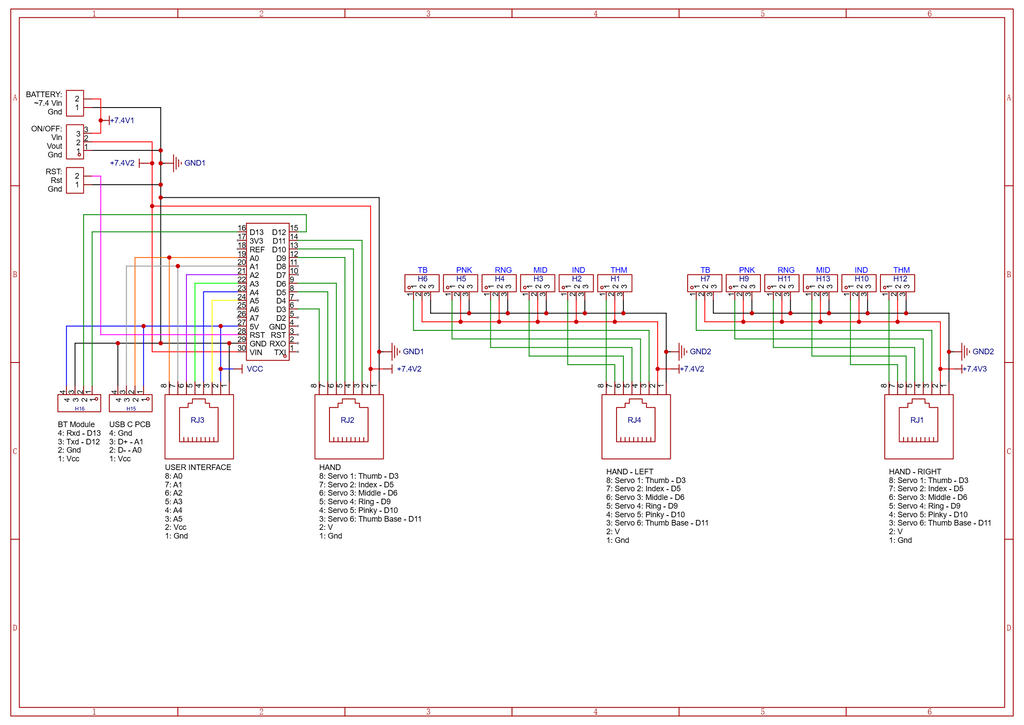Image resolution: width=1024 pixels, height=725 pixels.
Task: Click the 5V pin label
Action: (x=254, y=327)
